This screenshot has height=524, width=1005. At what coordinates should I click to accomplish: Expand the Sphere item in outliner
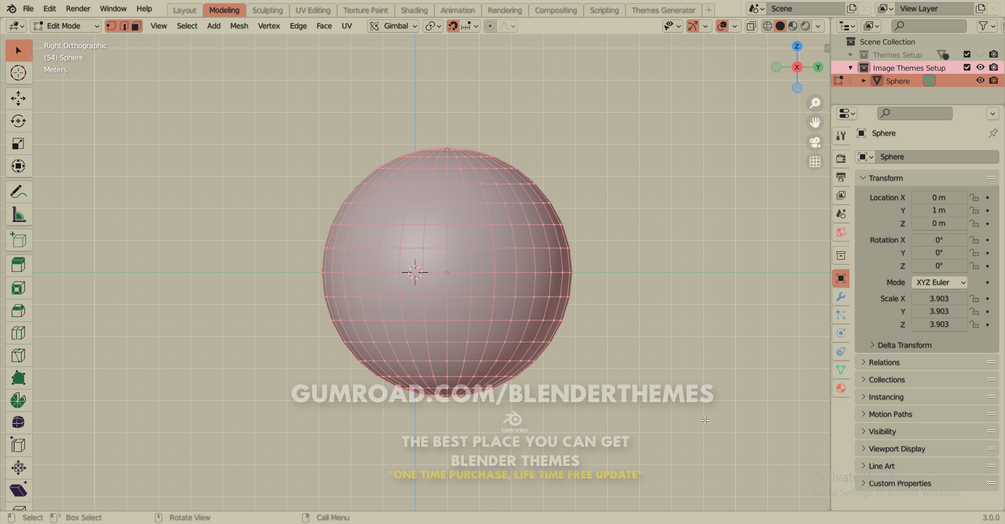click(x=863, y=81)
